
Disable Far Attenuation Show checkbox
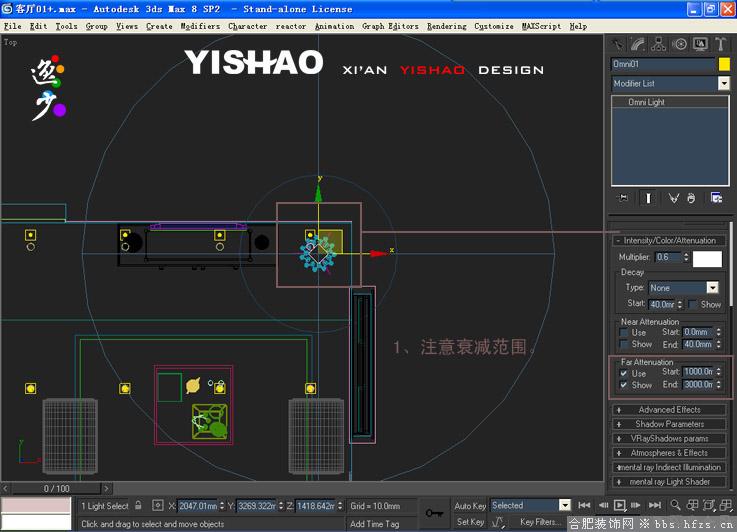tap(624, 385)
